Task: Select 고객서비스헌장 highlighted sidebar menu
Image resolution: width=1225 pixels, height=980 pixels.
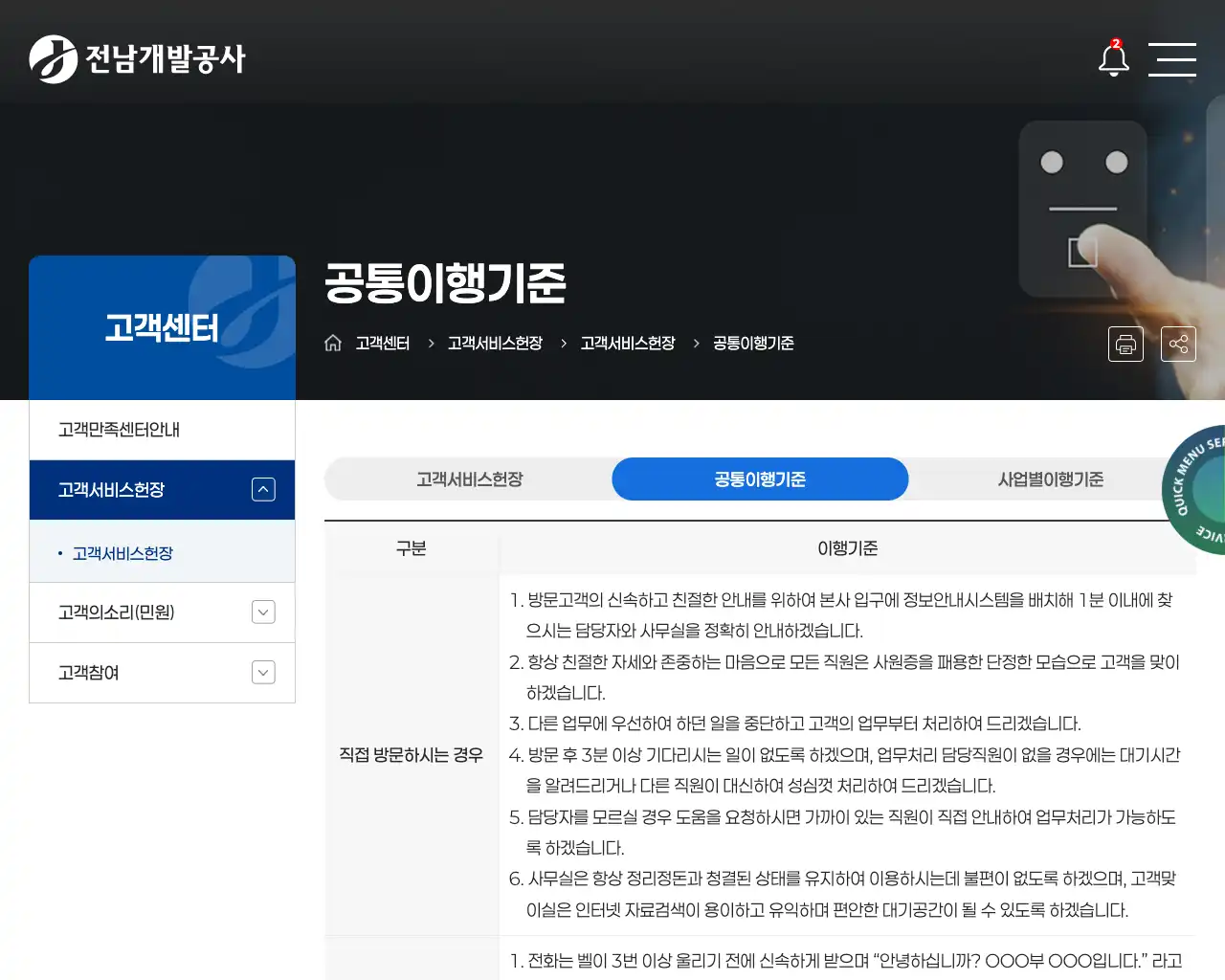Action: pos(162,490)
